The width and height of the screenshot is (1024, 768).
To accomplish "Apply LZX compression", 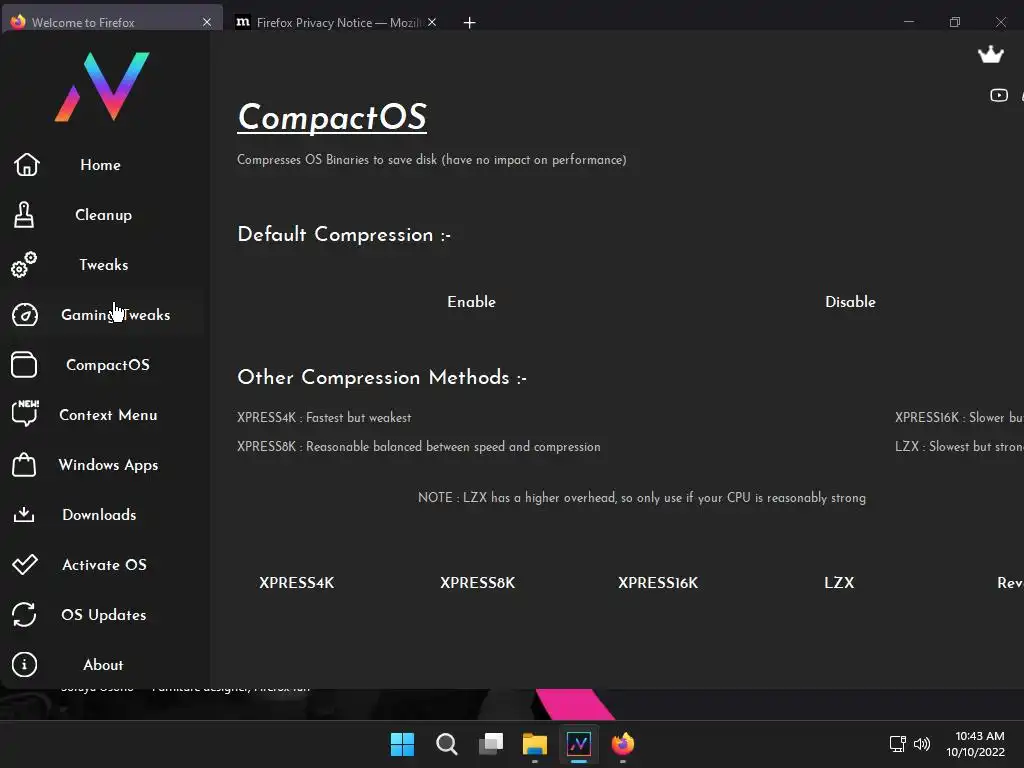I will point(839,583).
